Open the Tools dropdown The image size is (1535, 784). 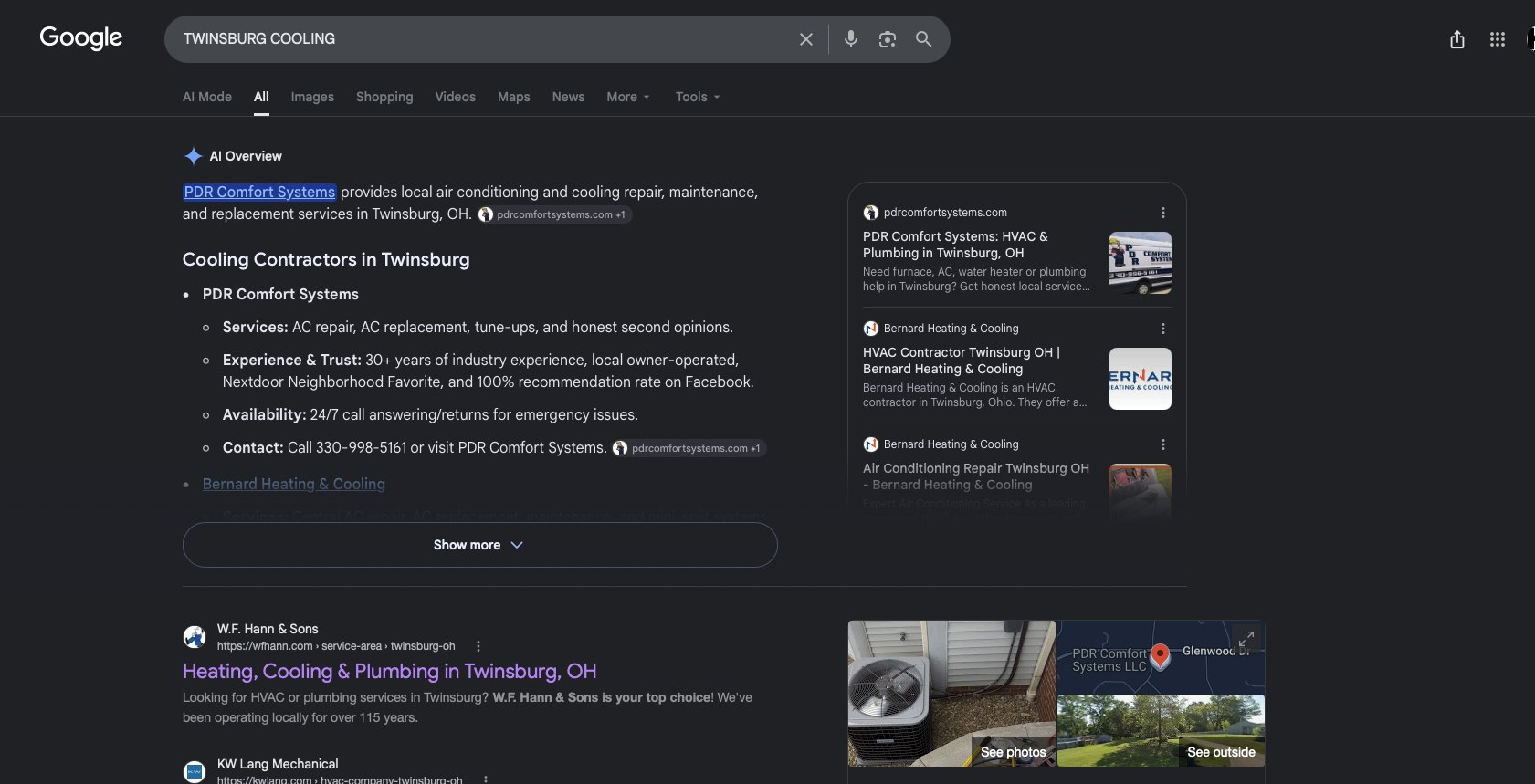pyautogui.click(x=698, y=97)
